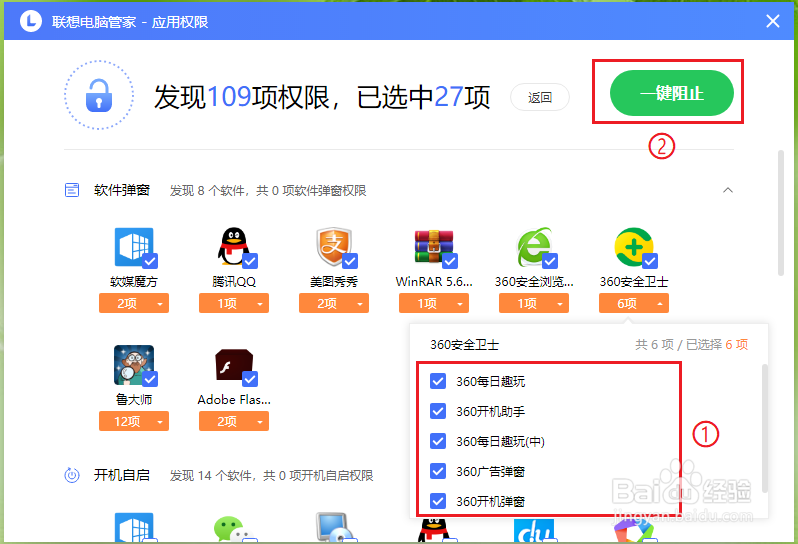Open the WinRAR 1项 dropdown
The image size is (798, 544).
[x=434, y=303]
